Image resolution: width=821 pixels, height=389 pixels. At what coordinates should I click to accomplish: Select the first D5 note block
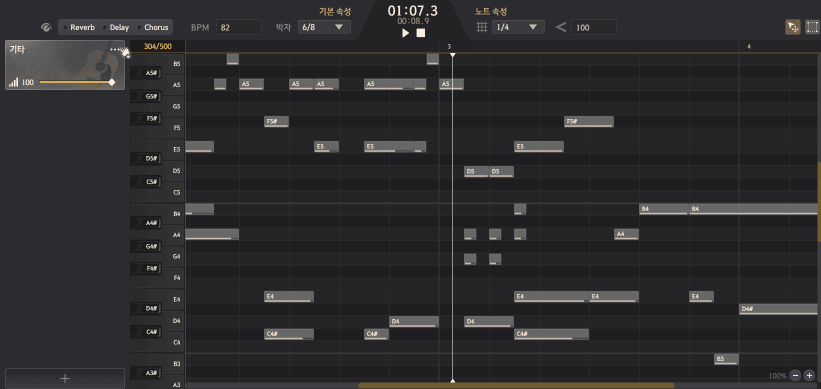tap(476, 171)
